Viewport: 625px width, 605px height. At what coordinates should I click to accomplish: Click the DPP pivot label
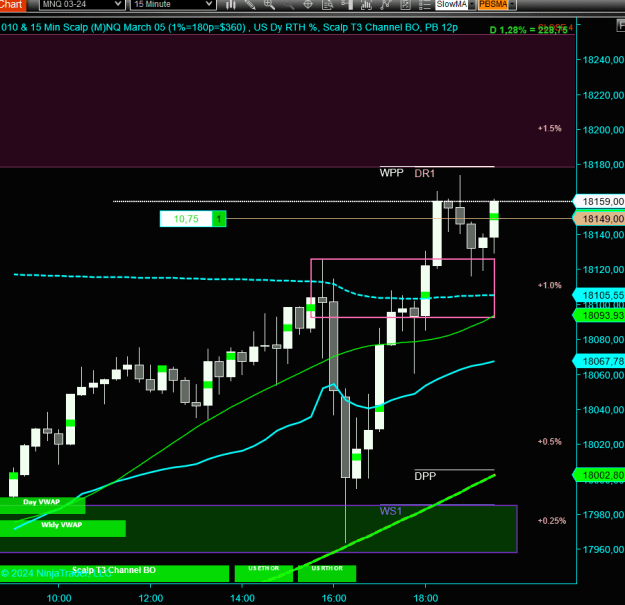pyautogui.click(x=425, y=476)
